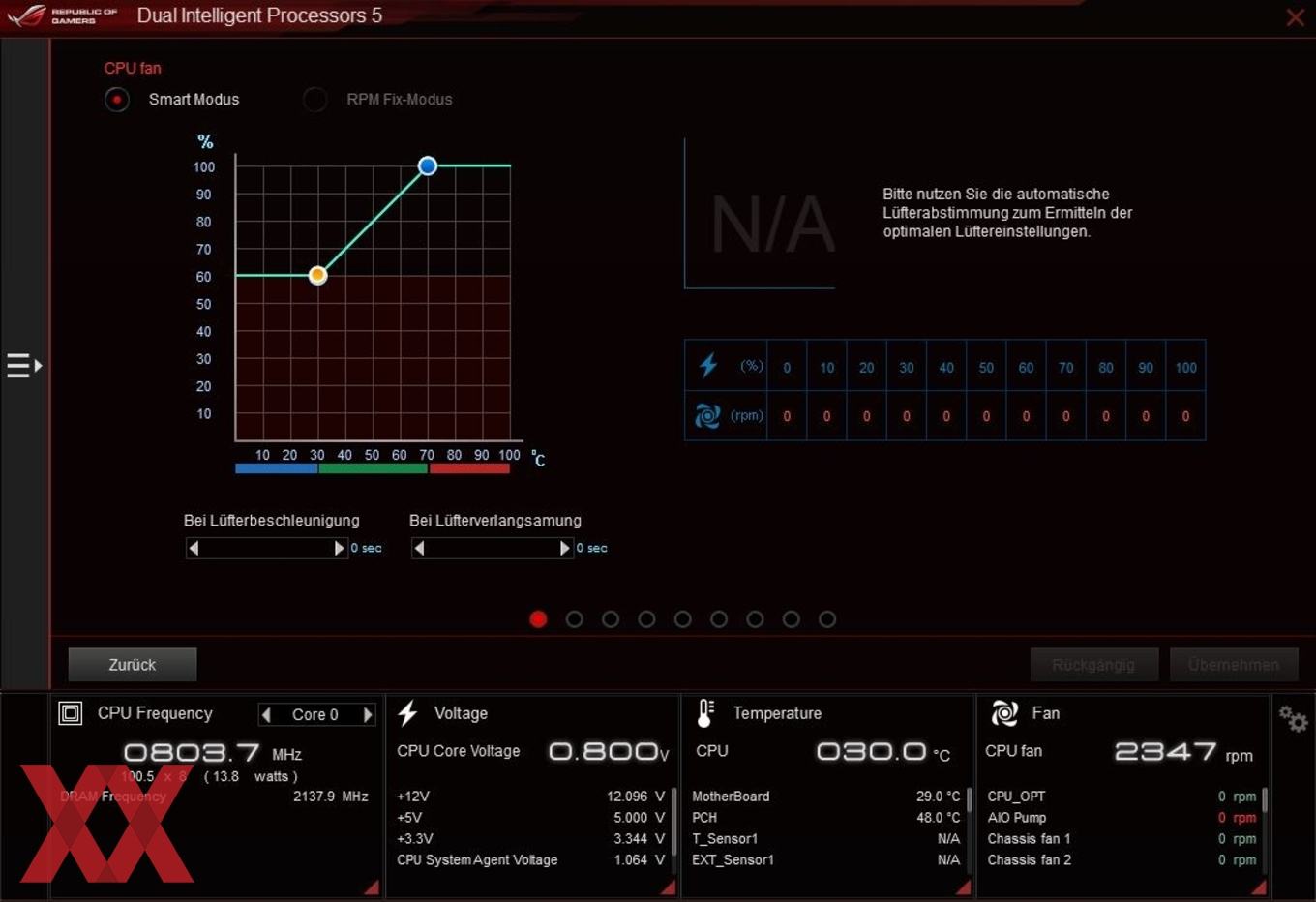The image size is (1316, 902).
Task: Click the CPU fan speed 2347 rpm
Action: click(x=1182, y=752)
